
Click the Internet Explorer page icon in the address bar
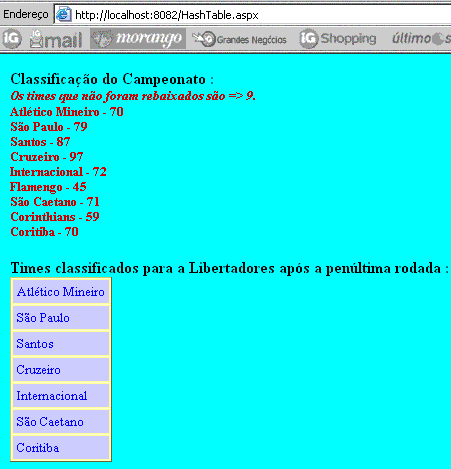point(63,15)
